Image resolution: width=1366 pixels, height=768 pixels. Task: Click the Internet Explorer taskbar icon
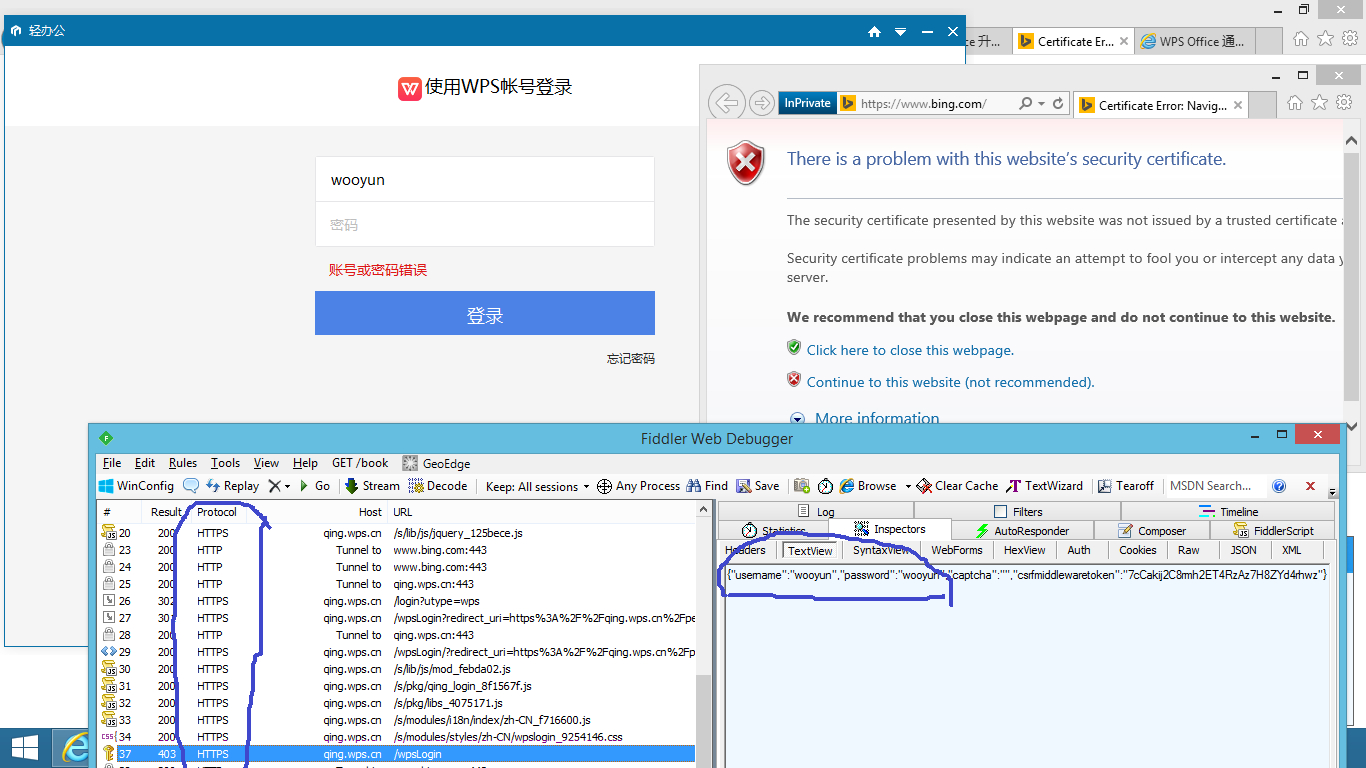point(76,748)
